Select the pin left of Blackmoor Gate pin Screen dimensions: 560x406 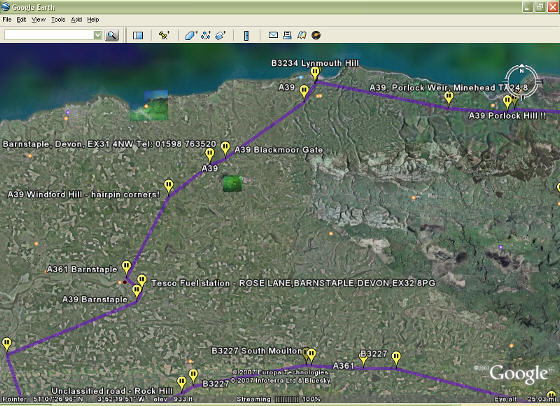point(210,155)
